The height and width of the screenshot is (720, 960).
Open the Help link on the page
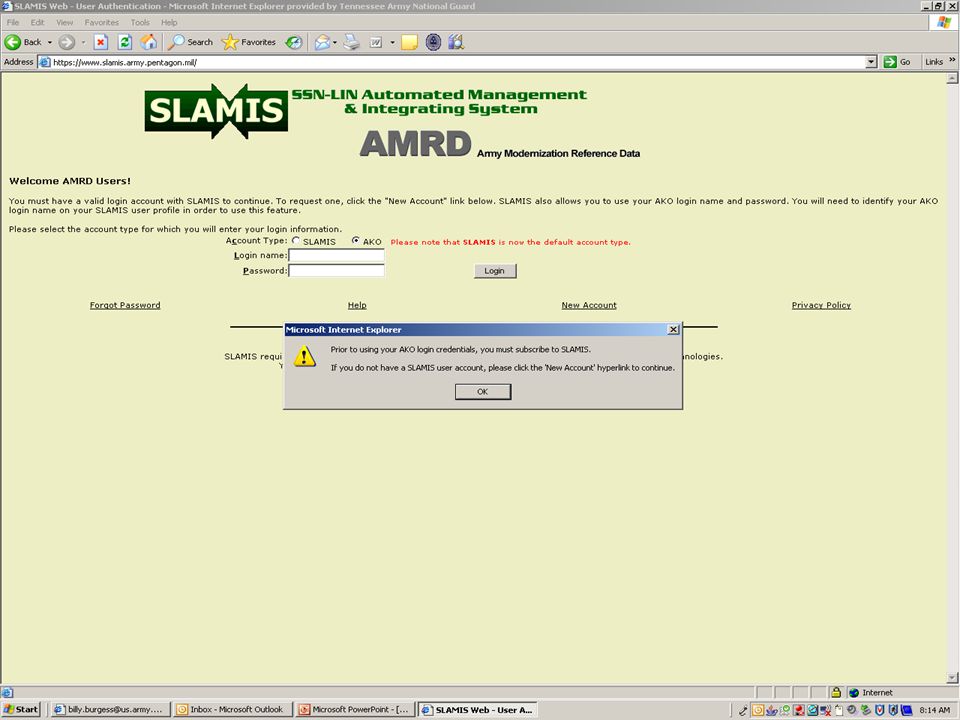point(357,305)
